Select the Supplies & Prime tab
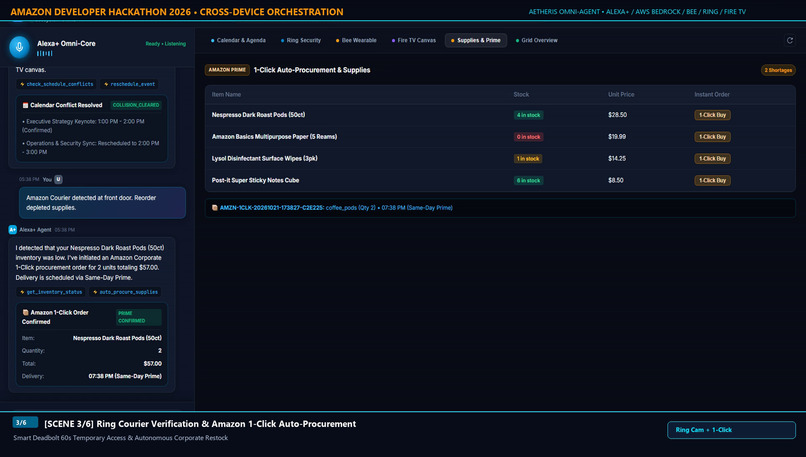Image resolution: width=806 pixels, height=457 pixels. [x=475, y=40]
